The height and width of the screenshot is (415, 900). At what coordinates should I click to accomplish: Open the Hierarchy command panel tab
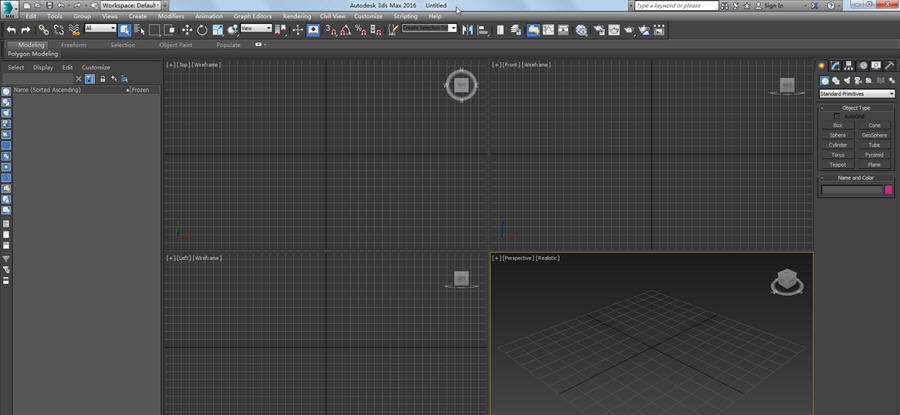coord(849,65)
